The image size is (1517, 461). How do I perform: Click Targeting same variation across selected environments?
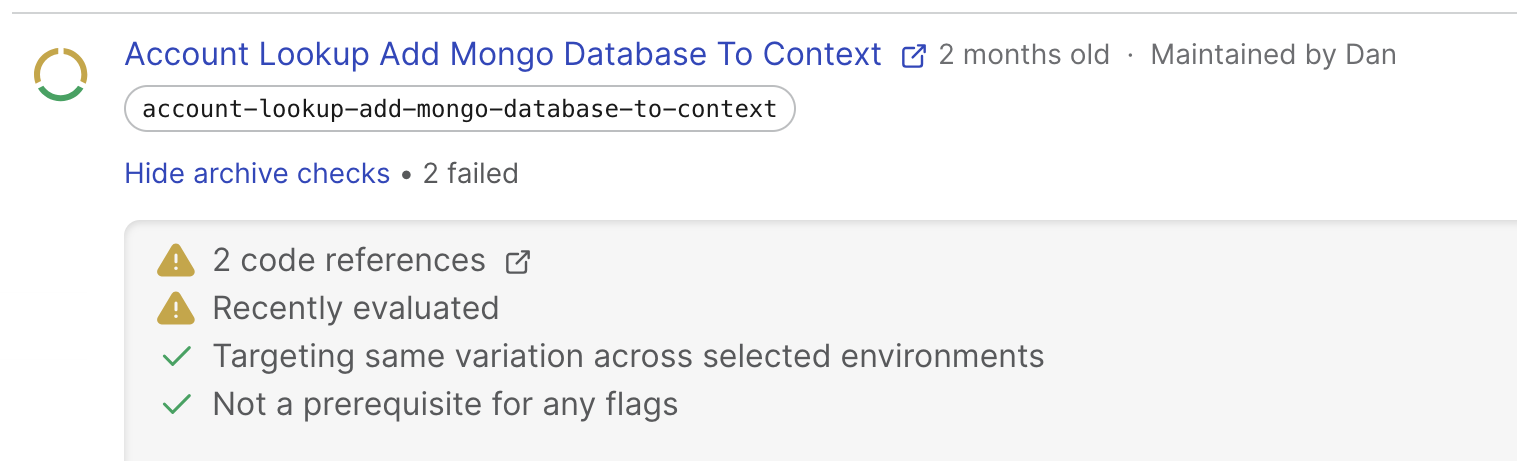point(628,356)
